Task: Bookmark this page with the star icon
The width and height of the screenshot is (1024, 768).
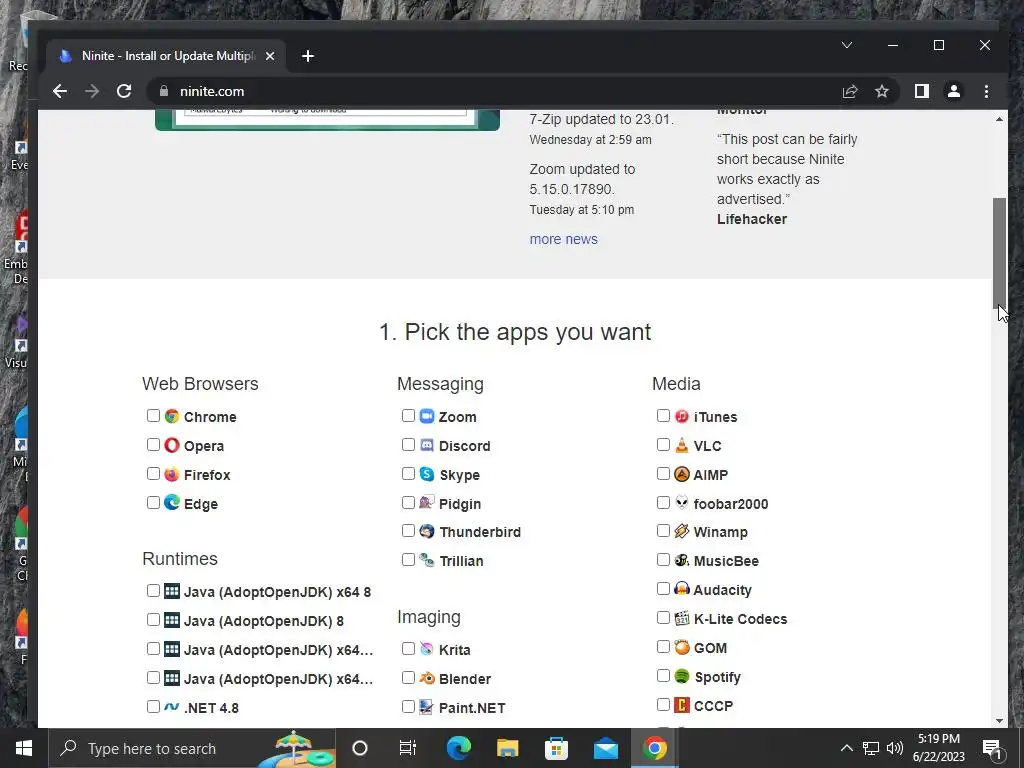Action: pyautogui.click(x=882, y=91)
